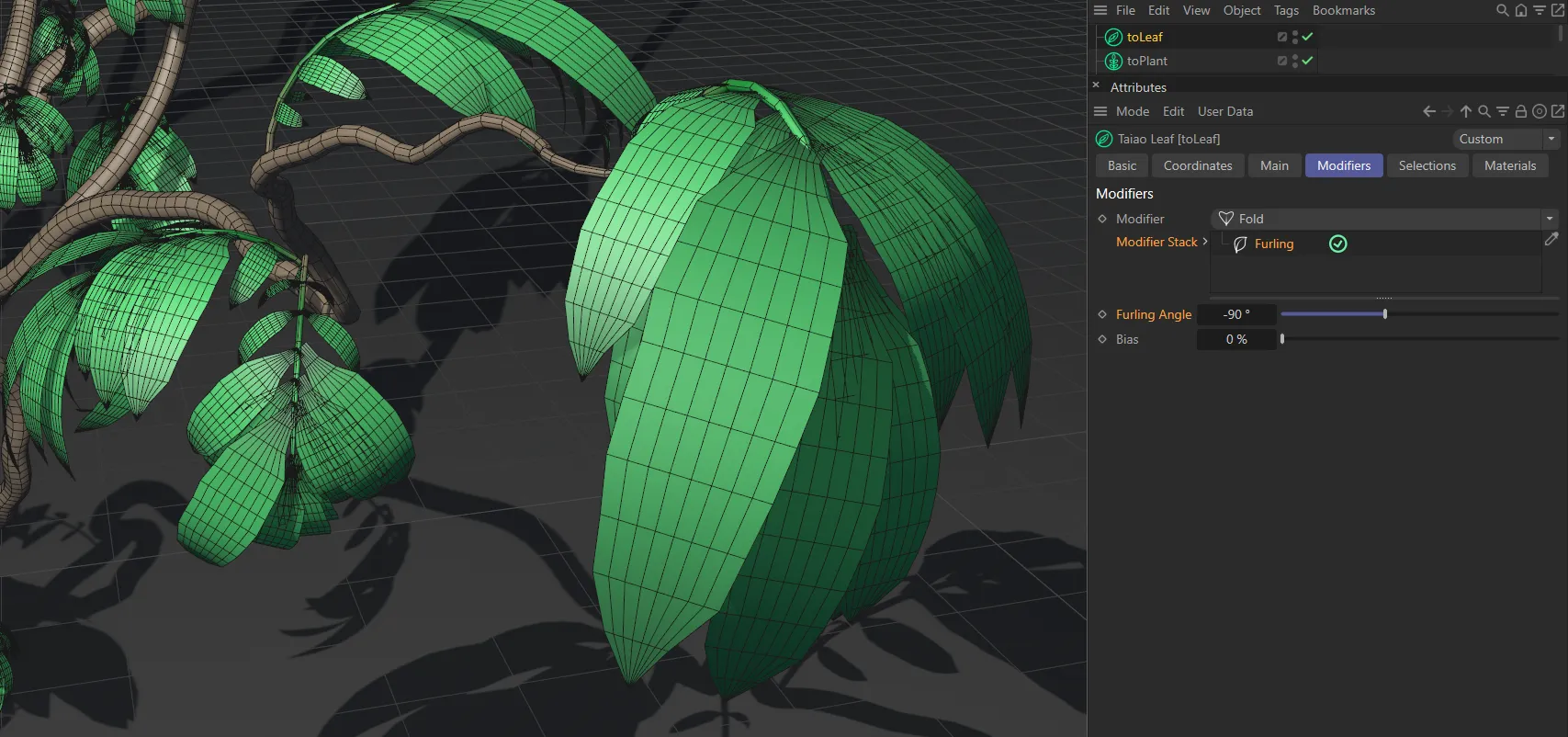The width and height of the screenshot is (1568, 737).
Task: Click the eyedropper picker beside Modifier Stack
Action: [1551, 239]
